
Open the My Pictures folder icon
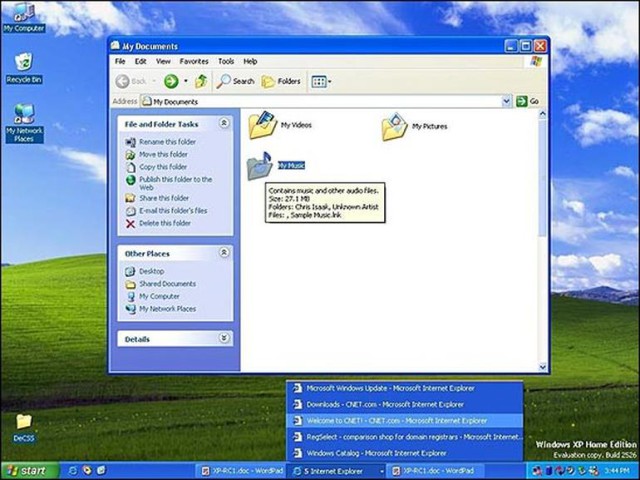394,127
